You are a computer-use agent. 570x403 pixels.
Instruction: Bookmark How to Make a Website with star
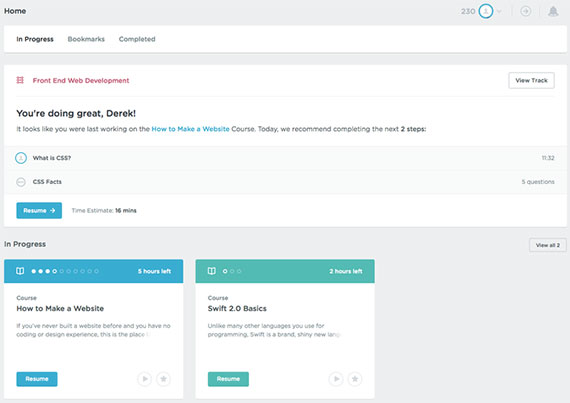point(164,379)
